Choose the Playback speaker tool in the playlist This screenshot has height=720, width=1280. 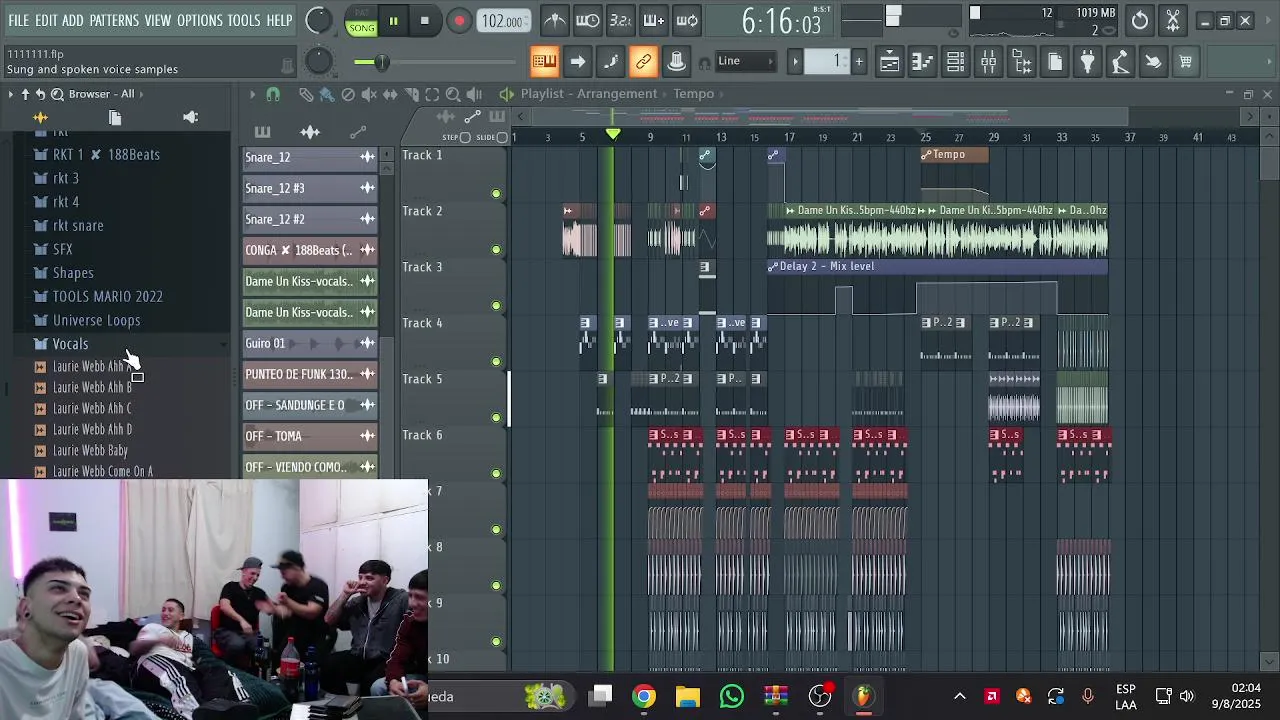point(474,94)
